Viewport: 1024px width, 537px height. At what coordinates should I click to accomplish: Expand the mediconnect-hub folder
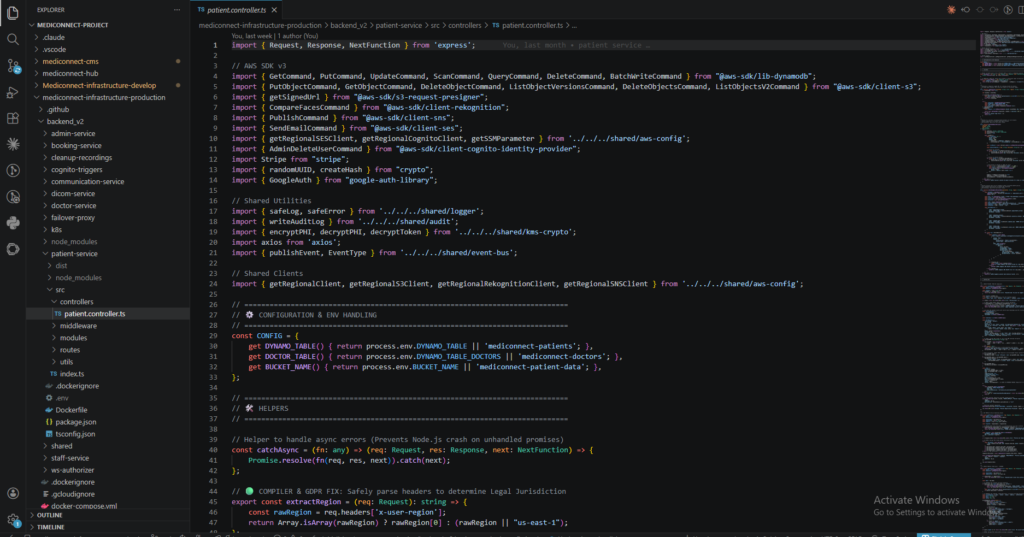108,73
